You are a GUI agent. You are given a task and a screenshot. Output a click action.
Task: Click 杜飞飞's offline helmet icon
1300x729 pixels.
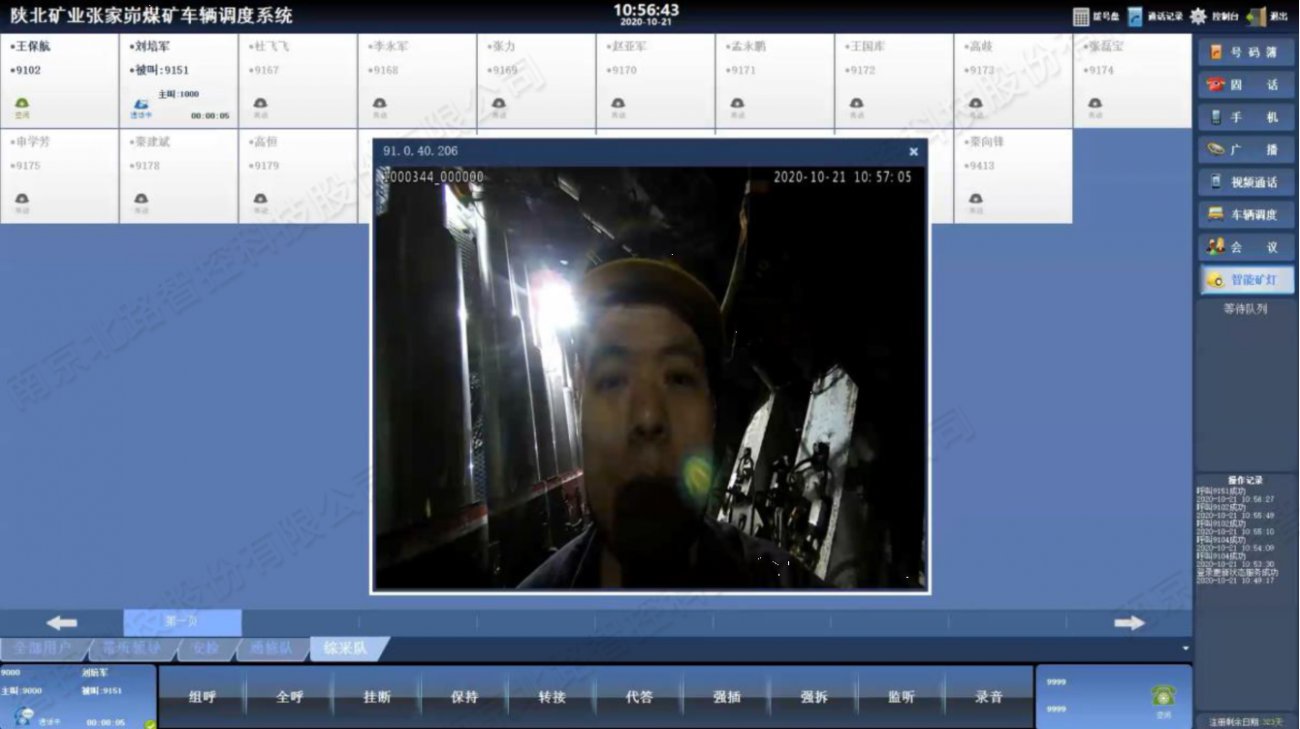pos(260,104)
